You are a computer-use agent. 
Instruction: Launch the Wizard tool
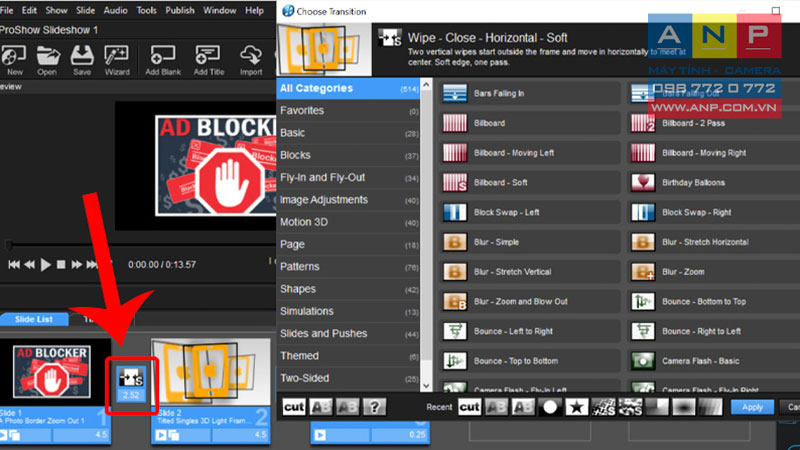(x=117, y=60)
